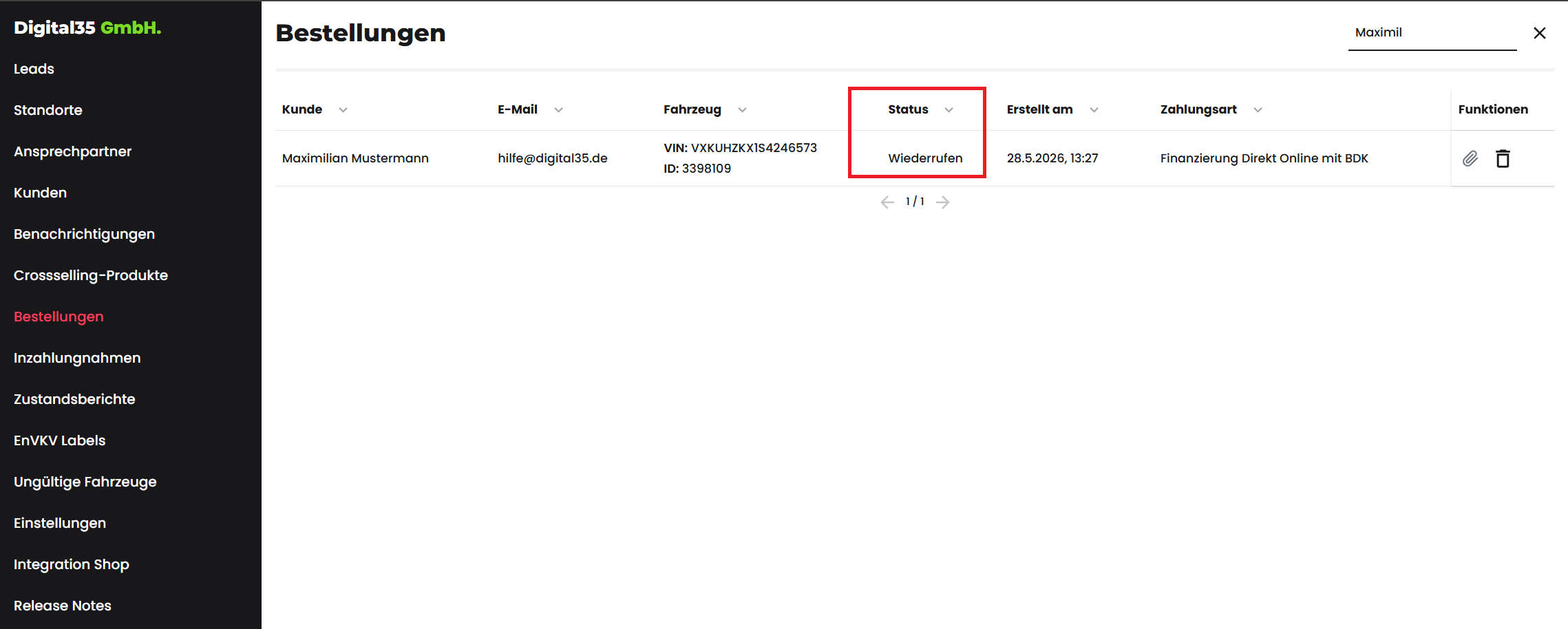Open Ungültige Fahrzeuge in the sidebar

coord(85,482)
